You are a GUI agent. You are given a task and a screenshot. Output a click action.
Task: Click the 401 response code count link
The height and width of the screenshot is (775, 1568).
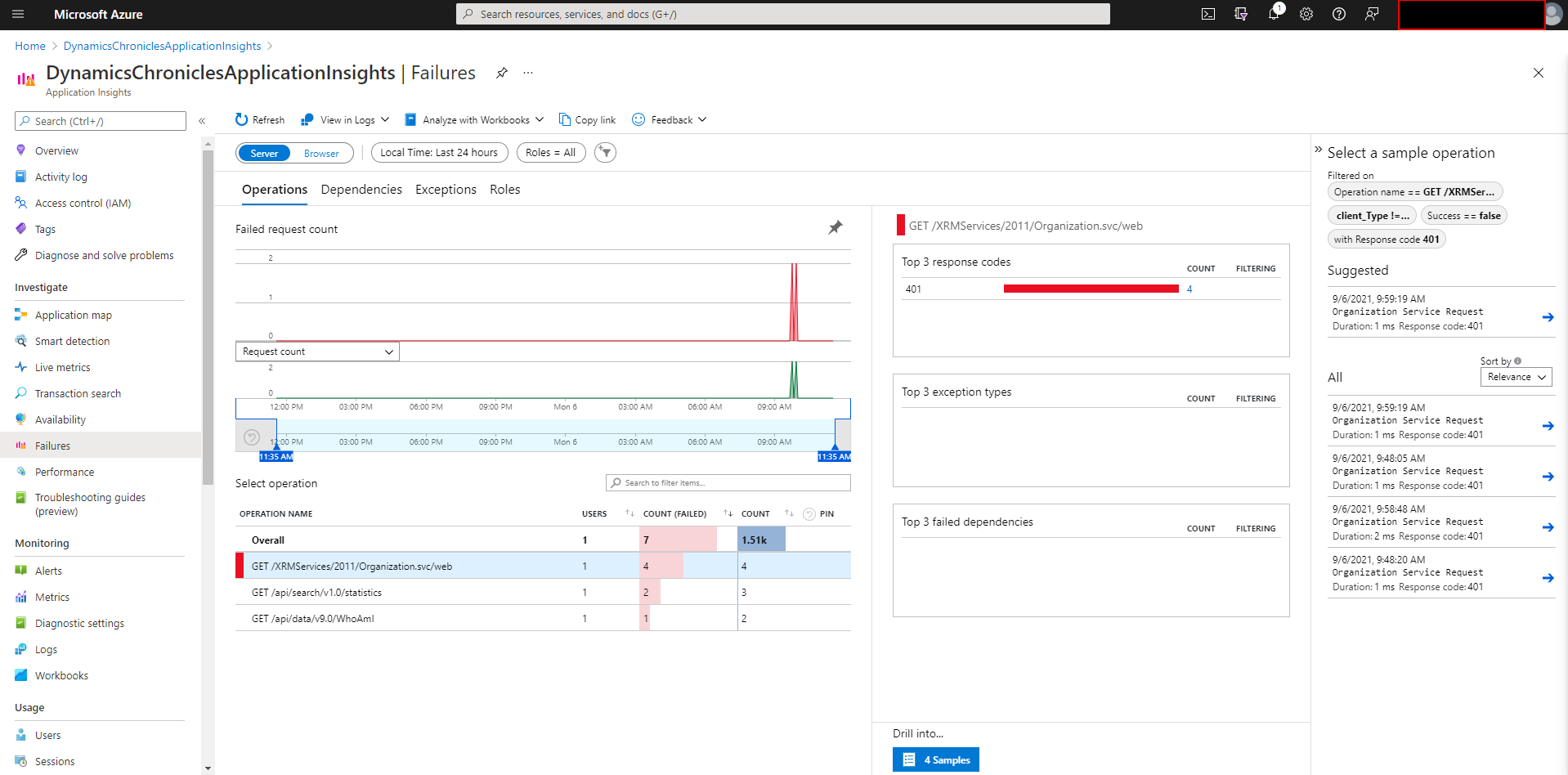point(1189,289)
